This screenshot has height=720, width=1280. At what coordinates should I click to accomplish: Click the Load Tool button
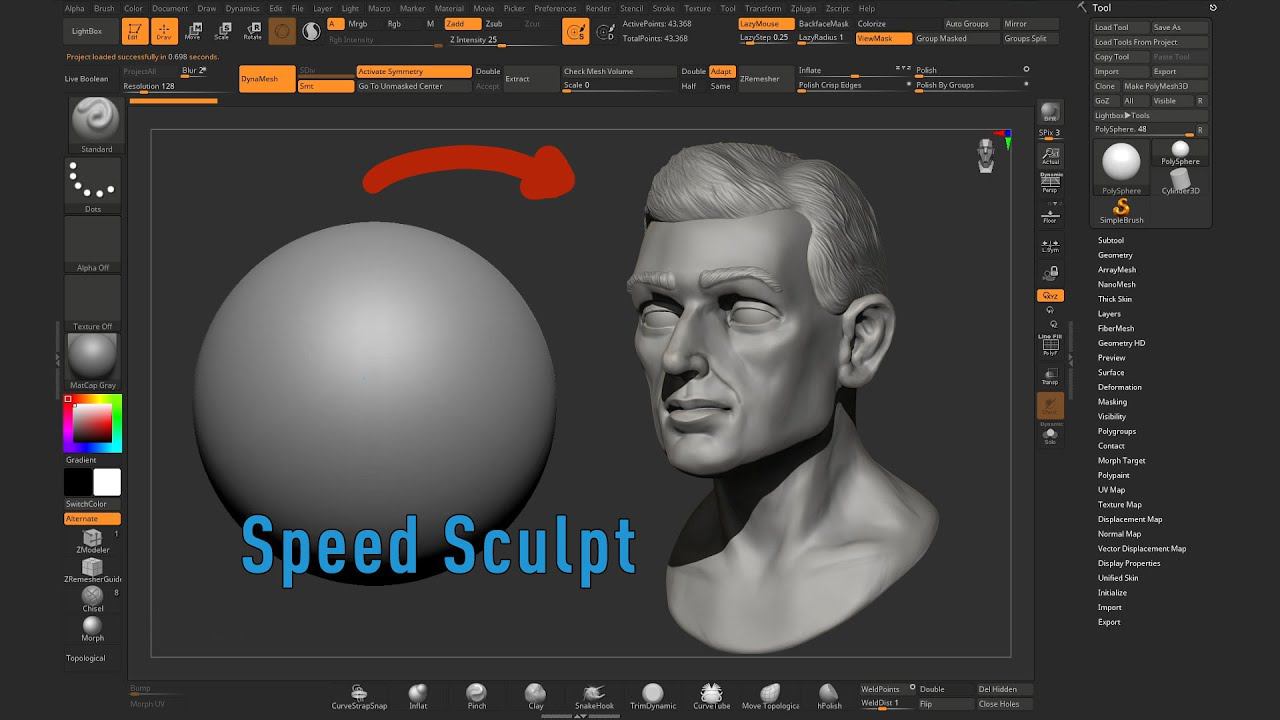point(1120,28)
